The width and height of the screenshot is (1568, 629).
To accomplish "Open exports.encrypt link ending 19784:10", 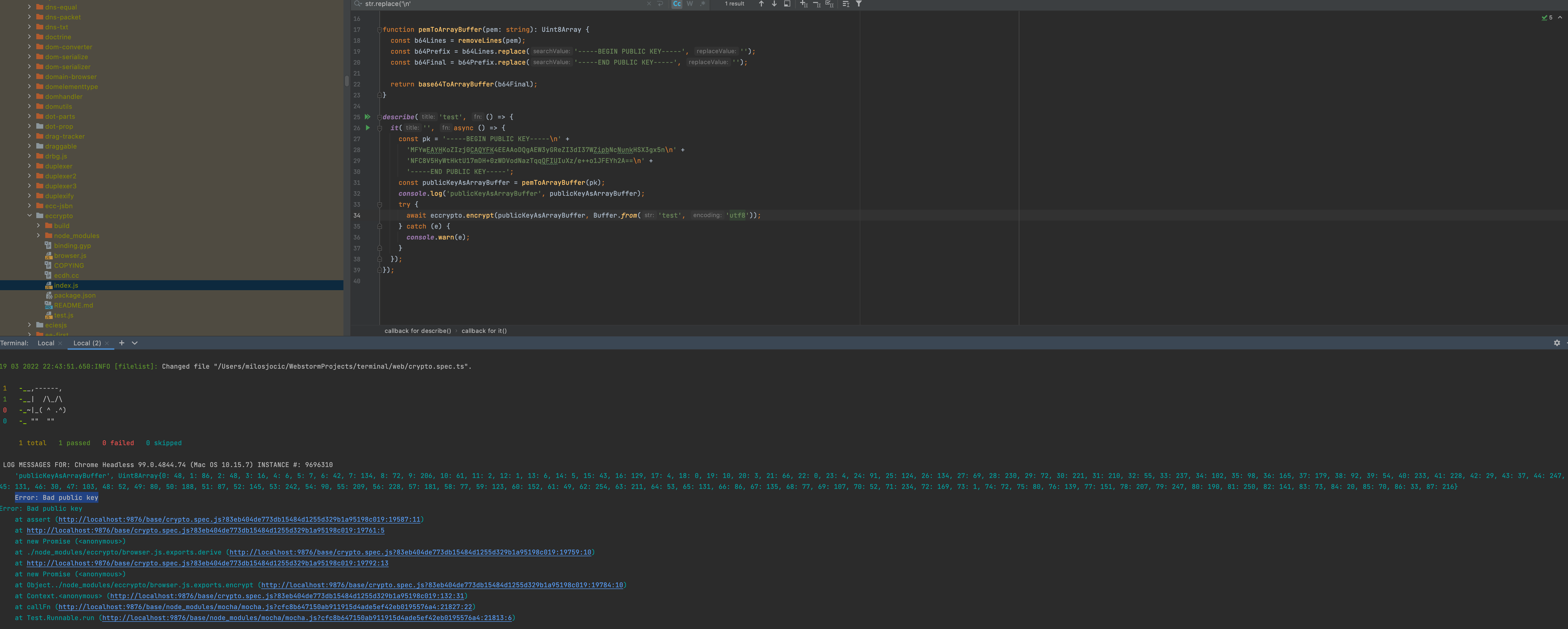I will [x=442, y=585].
